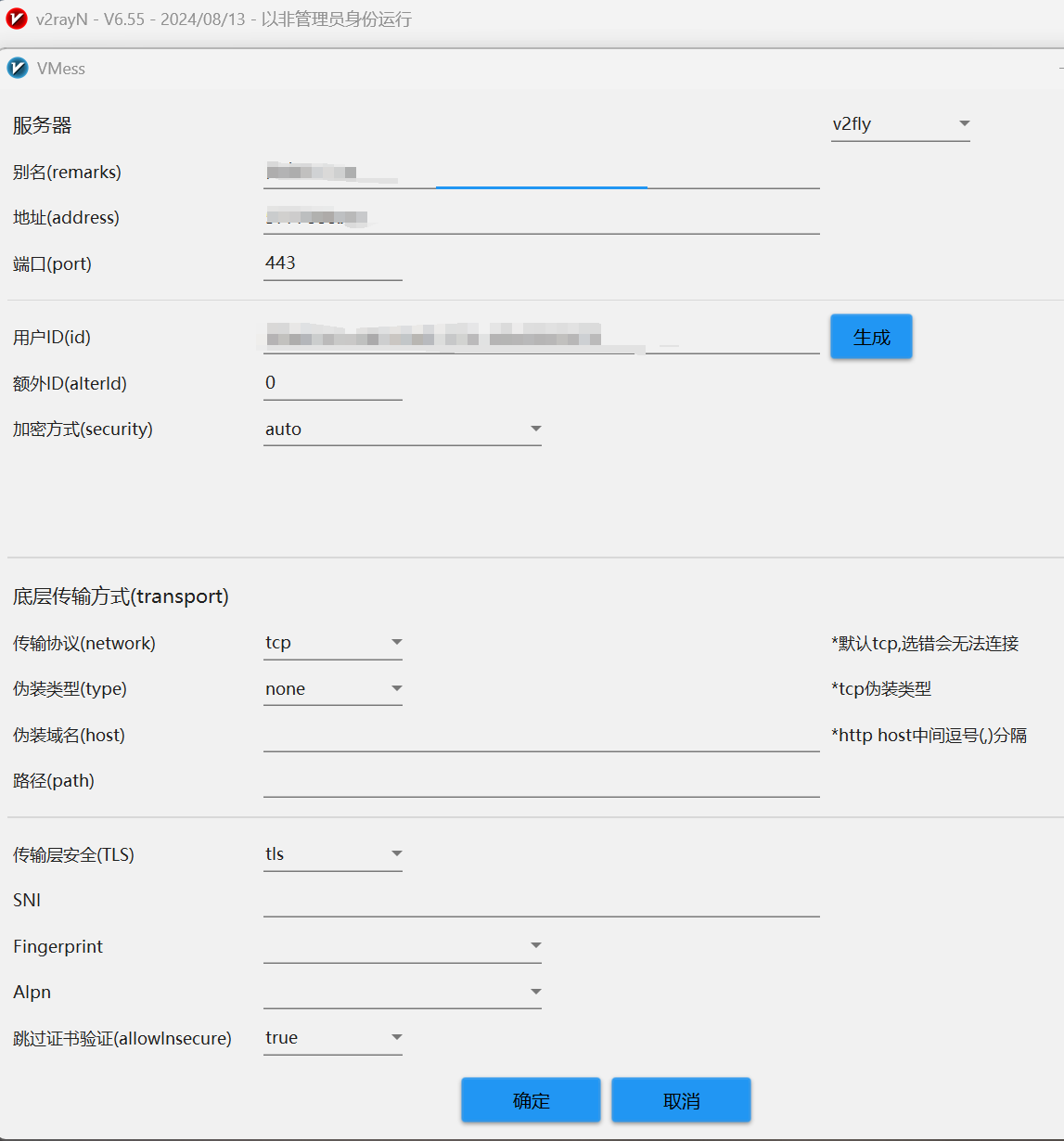Click the SNI input field
The image size is (1064, 1141).
(541, 901)
